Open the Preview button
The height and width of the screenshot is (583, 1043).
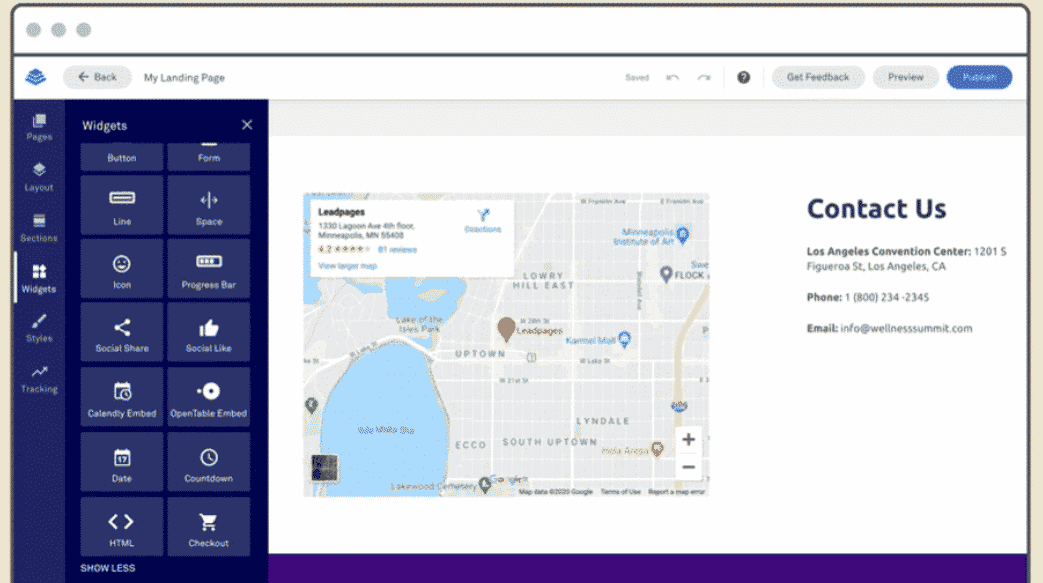tap(905, 77)
